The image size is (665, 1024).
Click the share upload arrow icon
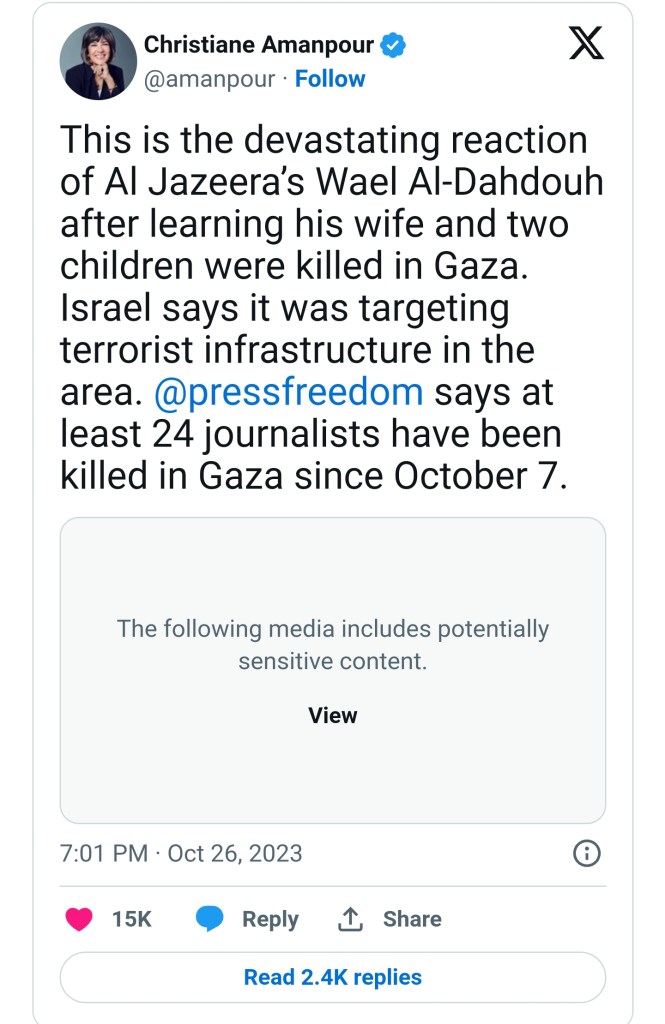(350, 918)
